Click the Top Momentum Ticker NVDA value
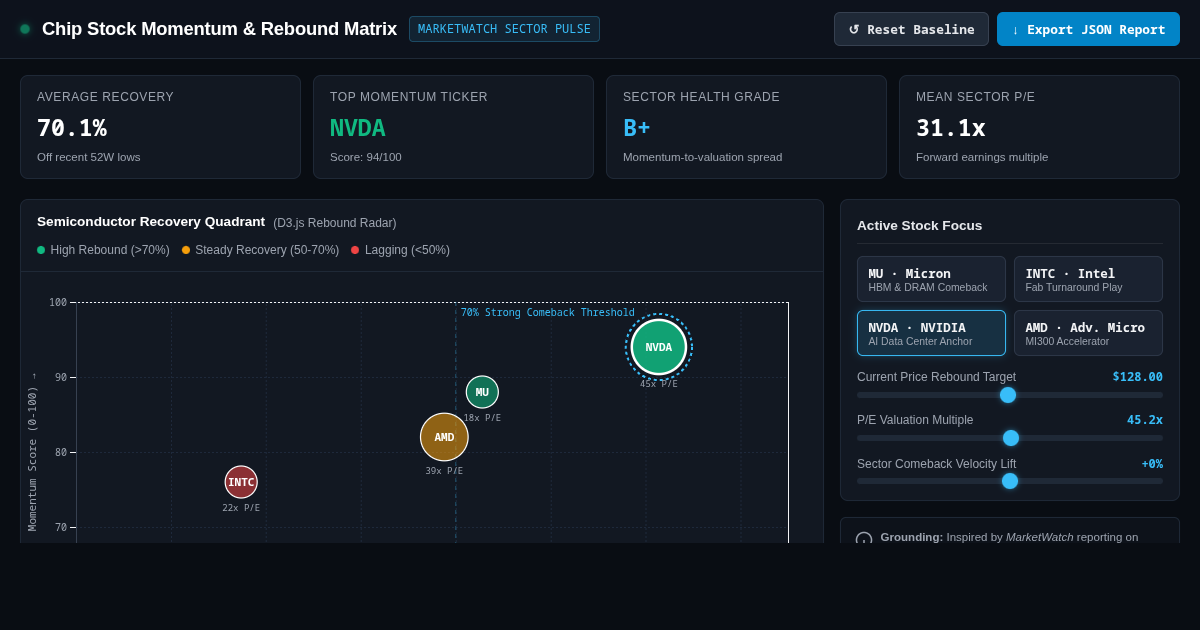Screen dimensions: 1200x630 click(358, 128)
